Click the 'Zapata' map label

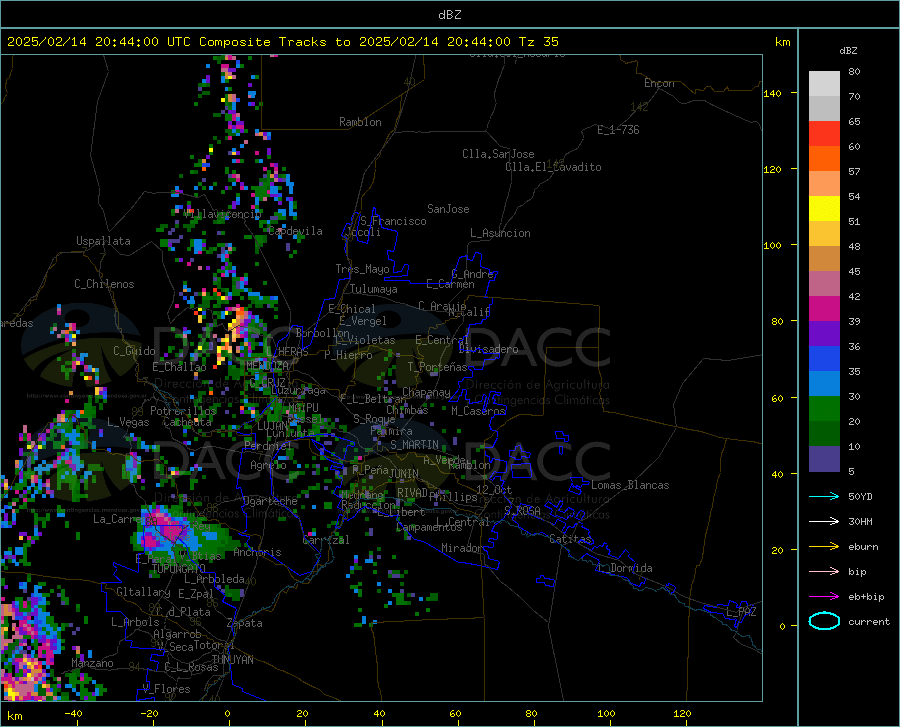(245, 623)
